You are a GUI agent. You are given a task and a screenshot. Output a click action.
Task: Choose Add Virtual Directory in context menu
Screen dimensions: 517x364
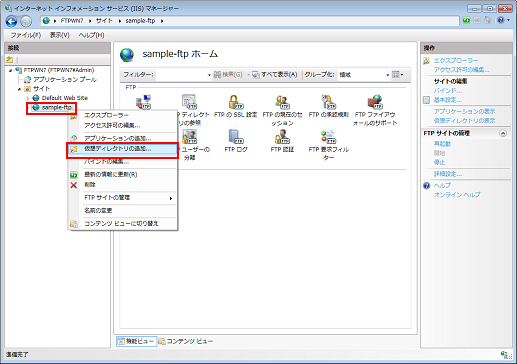[122, 149]
